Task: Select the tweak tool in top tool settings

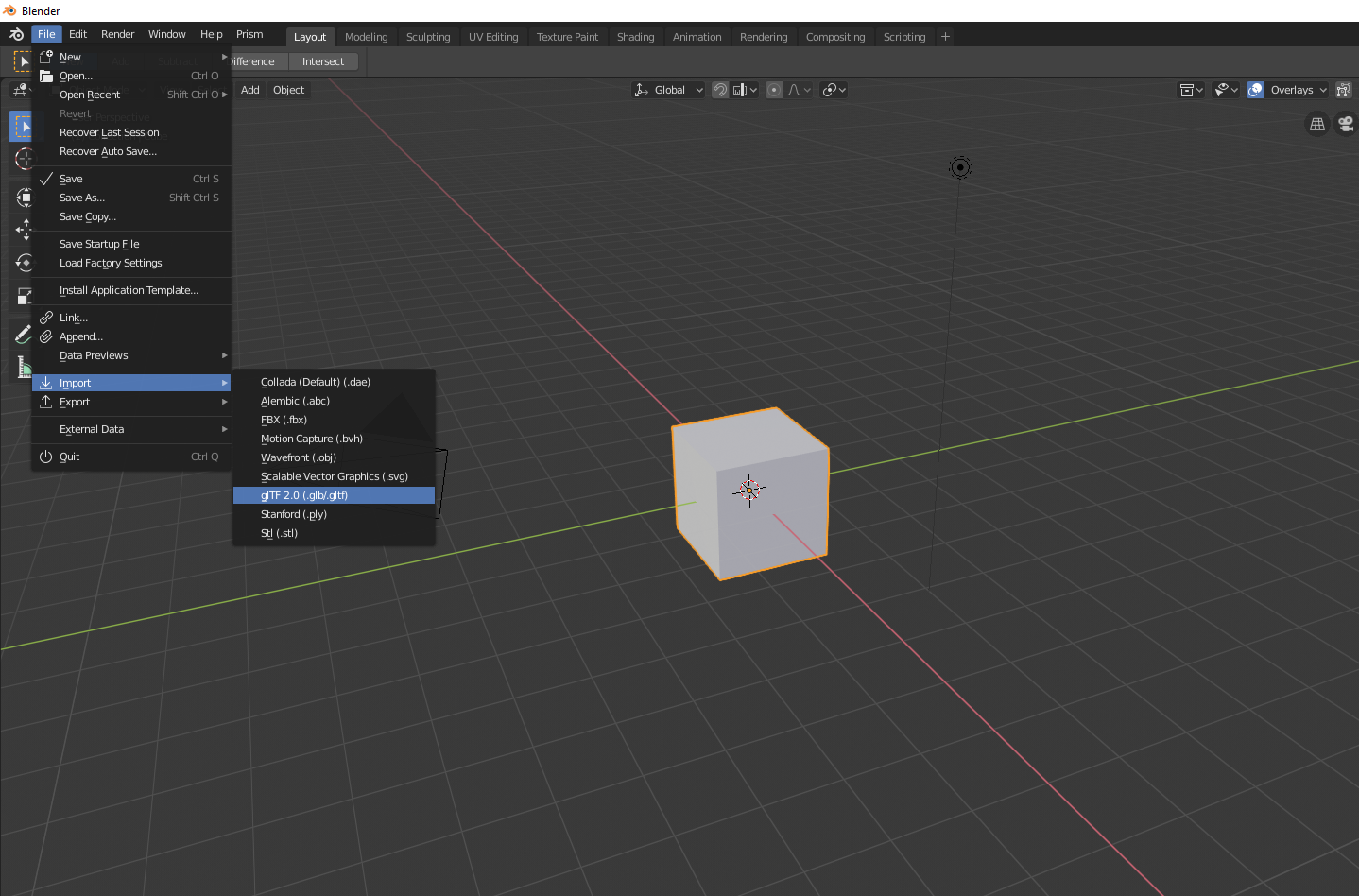Action: point(22,61)
